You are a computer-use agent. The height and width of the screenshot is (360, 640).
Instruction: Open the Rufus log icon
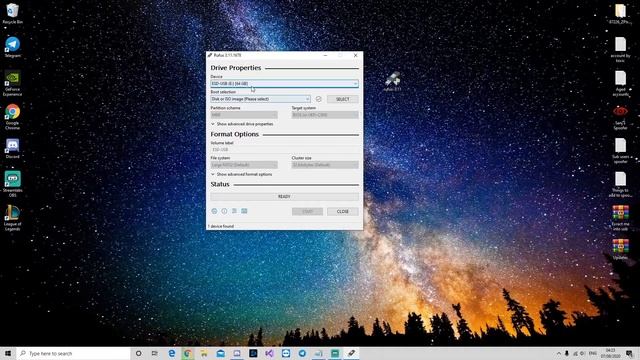(x=244, y=211)
